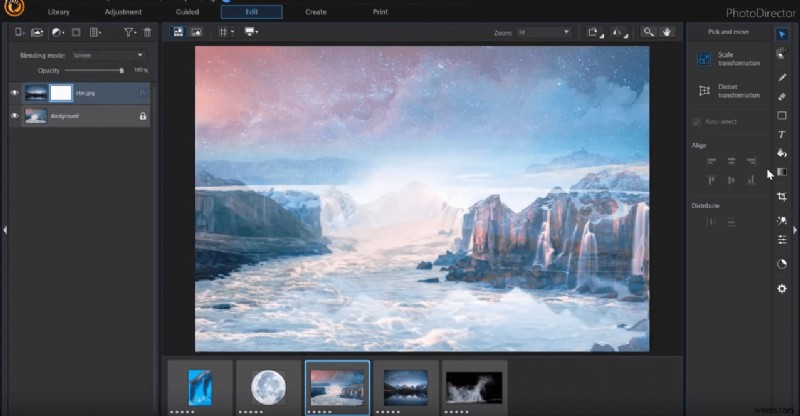
Task: Select the Gradient tool
Action: tap(782, 172)
